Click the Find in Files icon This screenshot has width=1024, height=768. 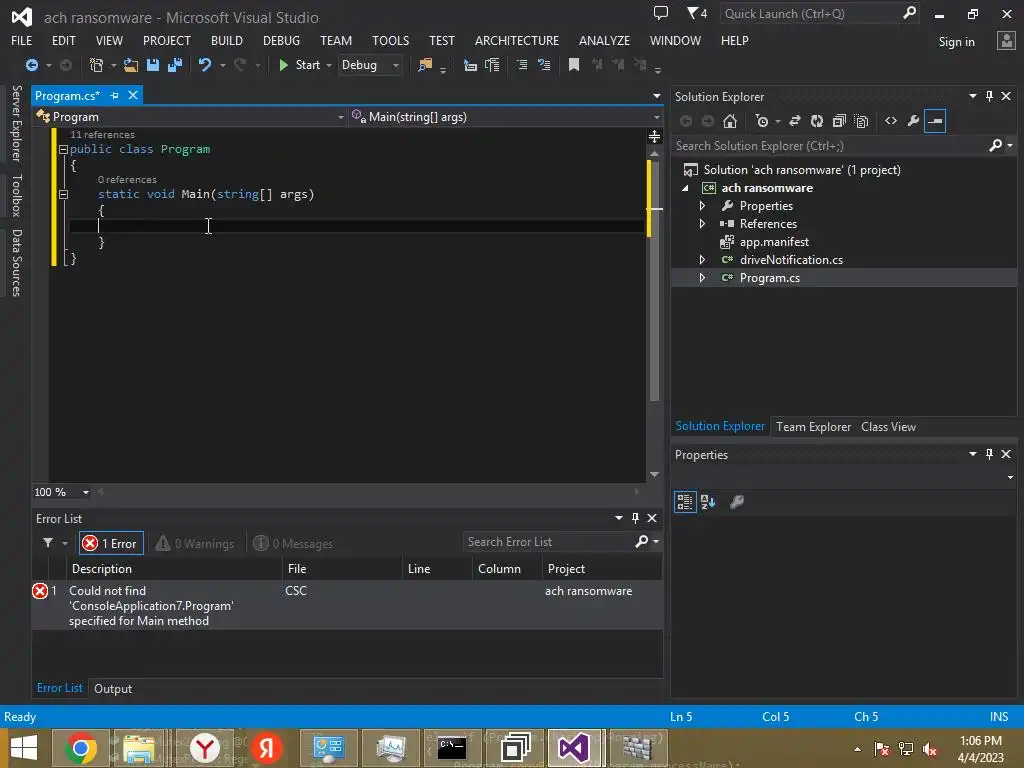tap(425, 65)
